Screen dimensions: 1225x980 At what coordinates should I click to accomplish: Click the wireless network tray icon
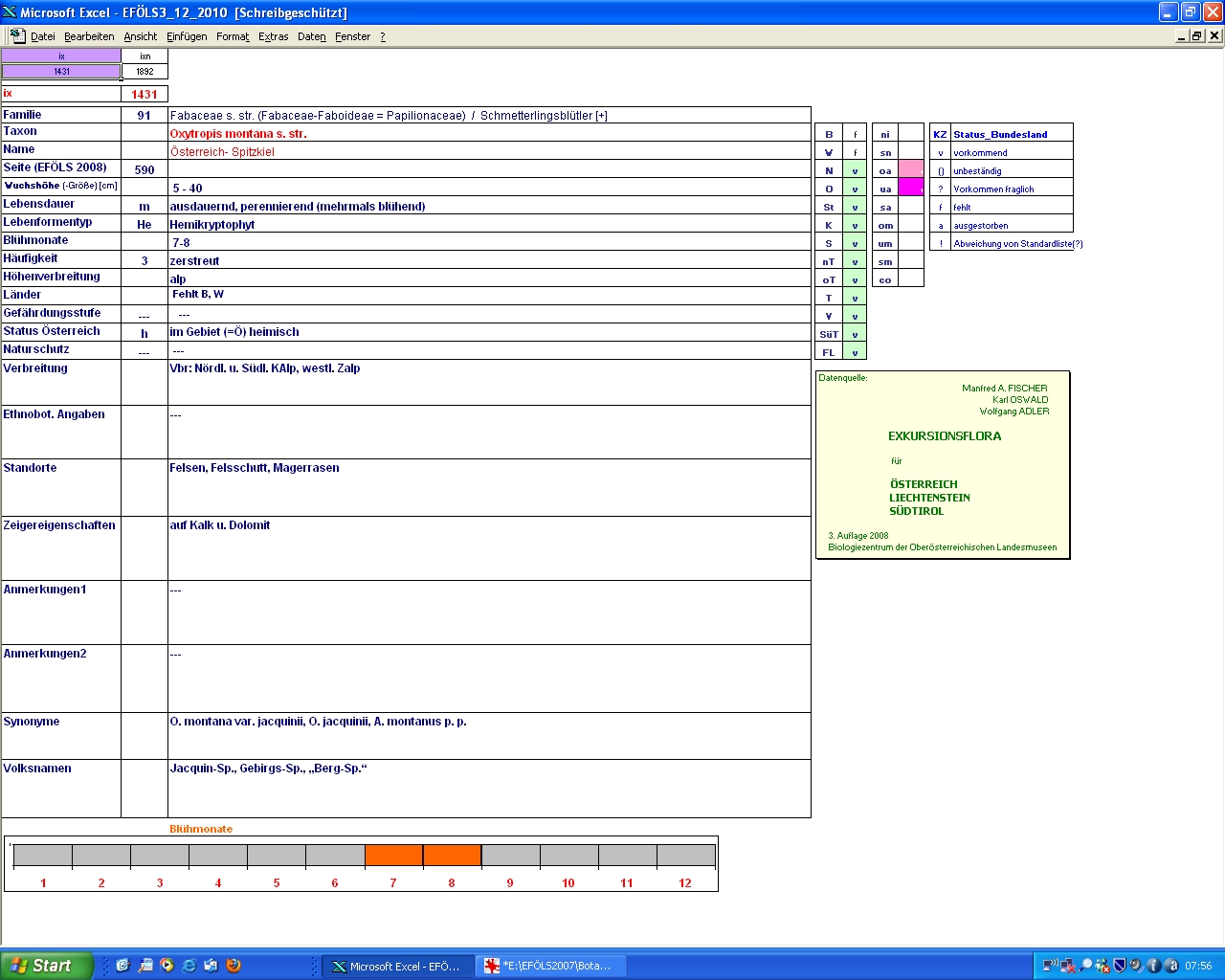click(x=1050, y=966)
